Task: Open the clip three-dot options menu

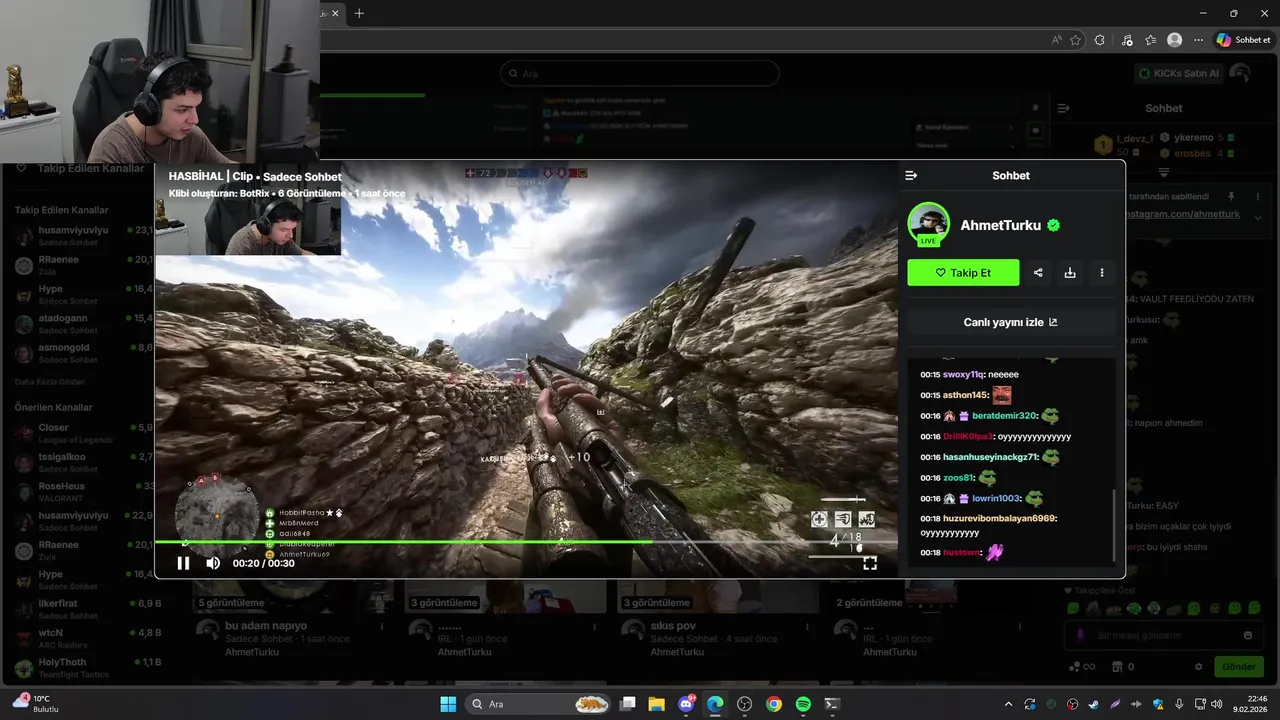Action: 1102,272
